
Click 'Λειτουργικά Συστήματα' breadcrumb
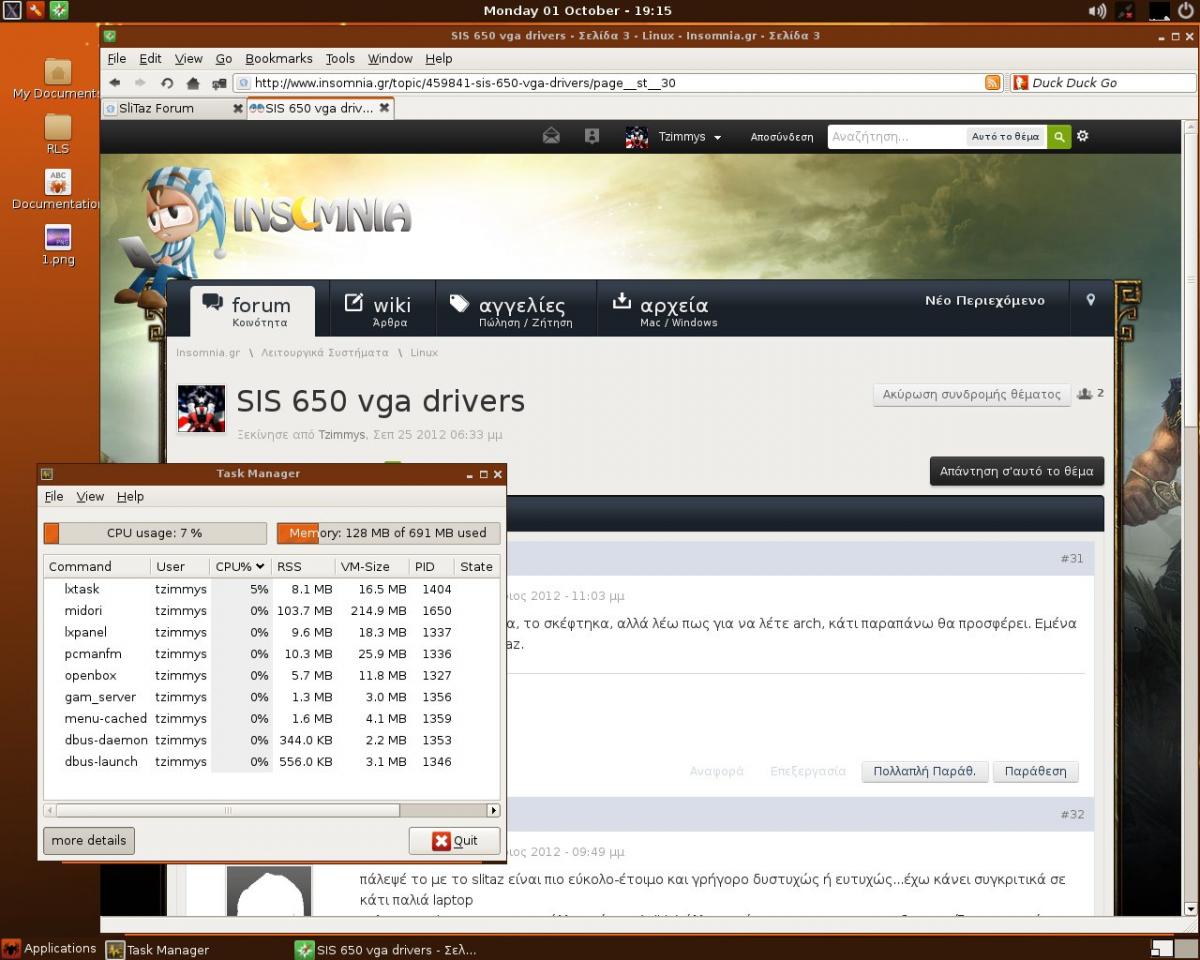(x=325, y=353)
